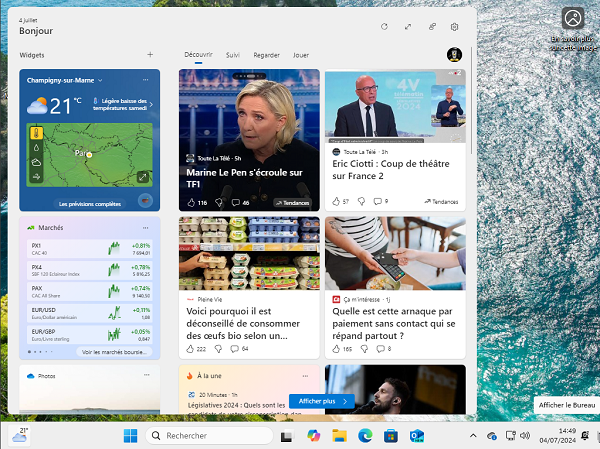This screenshot has width=600, height=449.
Task: Open Voir les marchés boursiers link
Action: coord(114,352)
